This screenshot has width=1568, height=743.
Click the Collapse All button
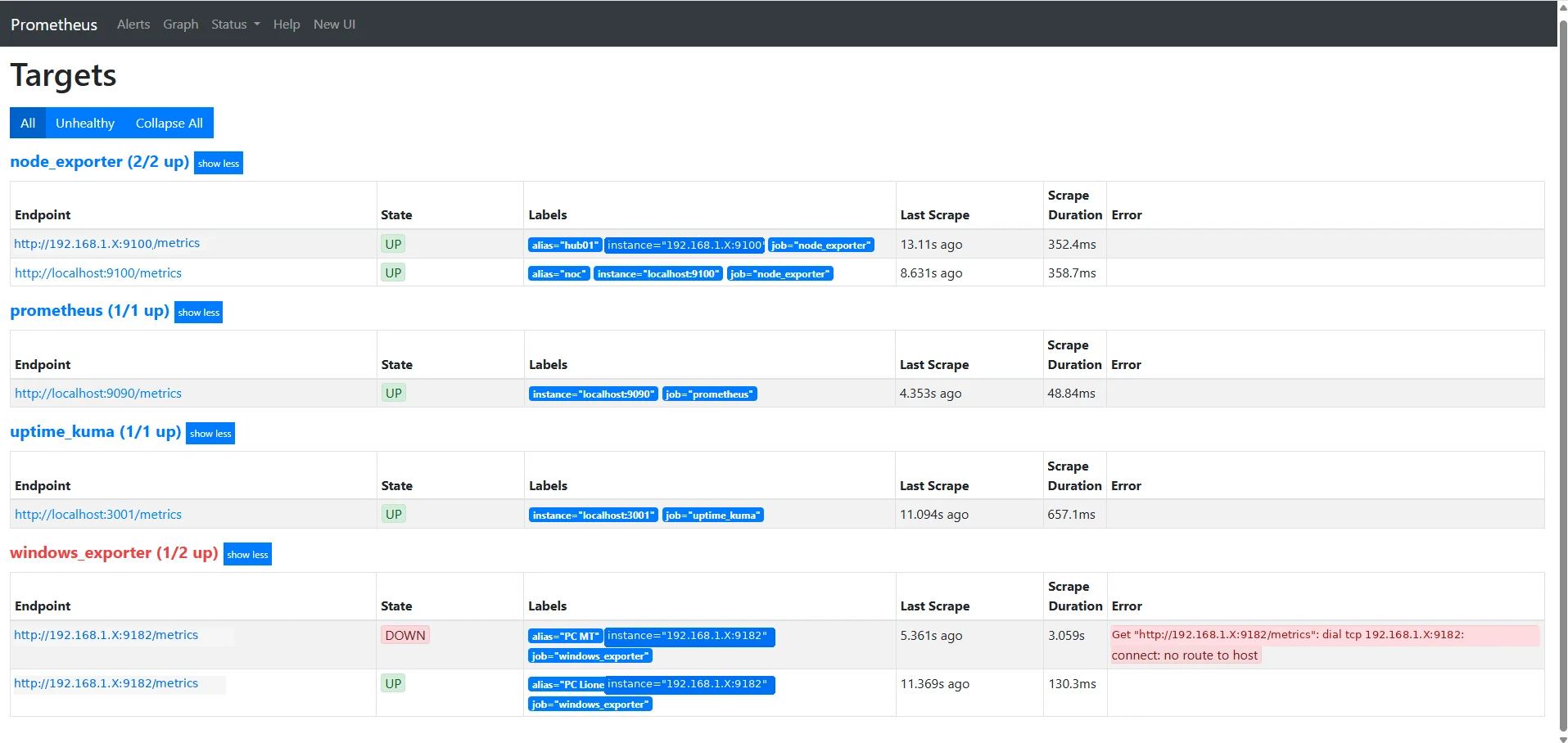click(169, 123)
